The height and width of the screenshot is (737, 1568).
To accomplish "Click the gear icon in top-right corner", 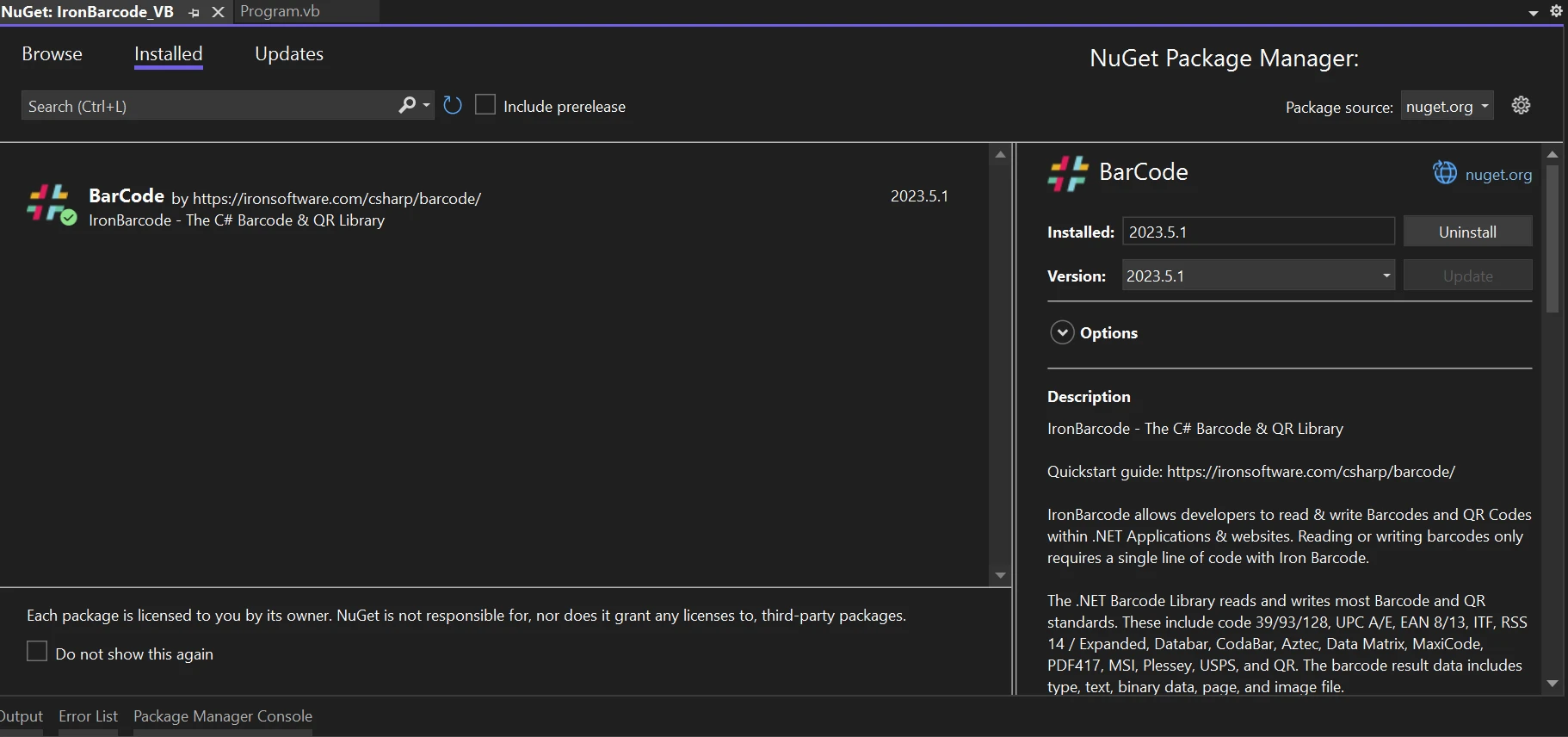I will pos(1556,11).
